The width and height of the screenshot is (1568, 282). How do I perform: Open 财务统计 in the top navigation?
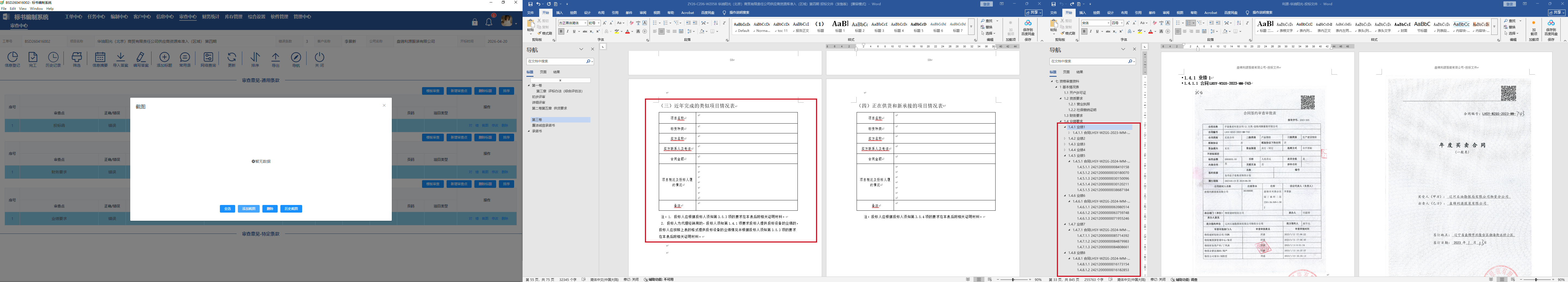(x=211, y=17)
